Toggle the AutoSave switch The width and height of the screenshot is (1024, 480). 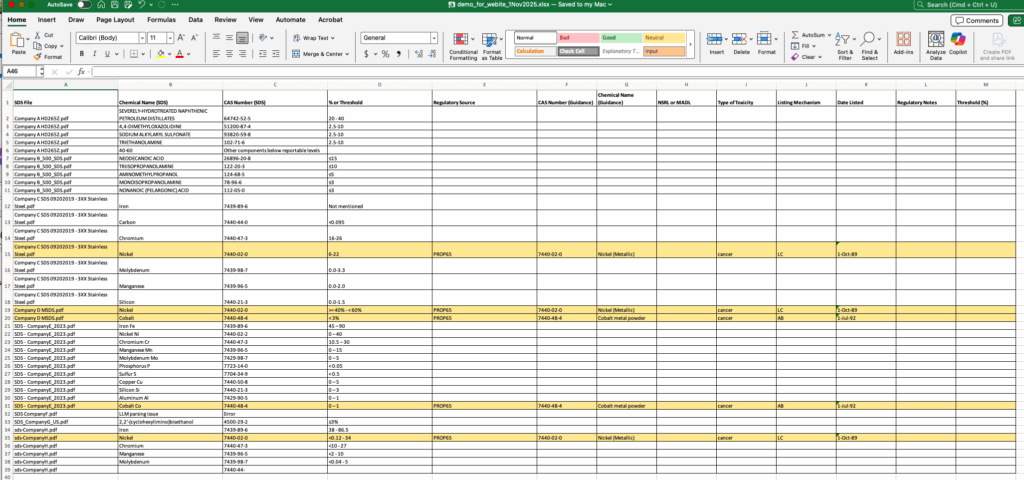click(84, 5)
